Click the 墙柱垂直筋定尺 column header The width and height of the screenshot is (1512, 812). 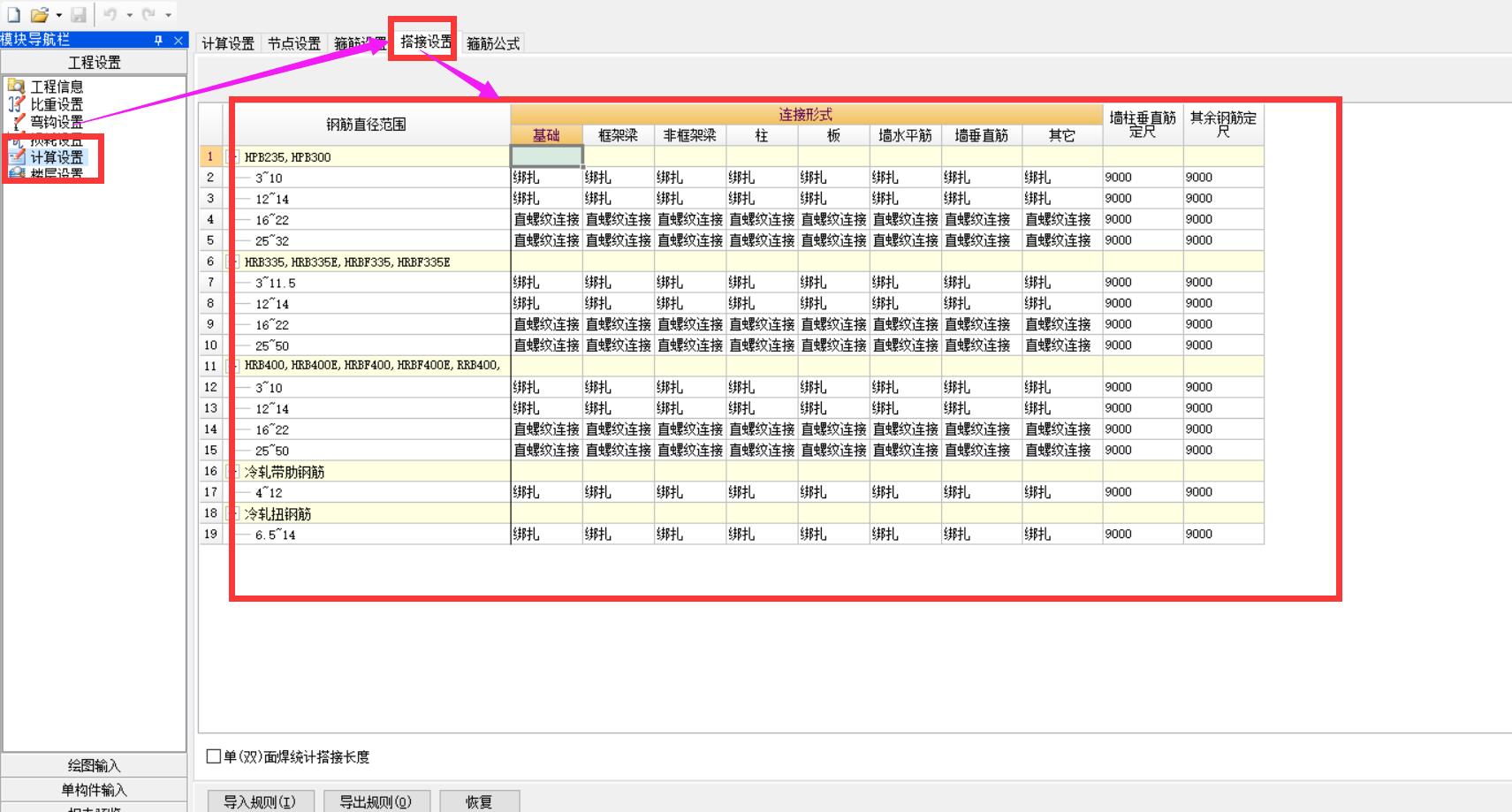tap(1143, 125)
